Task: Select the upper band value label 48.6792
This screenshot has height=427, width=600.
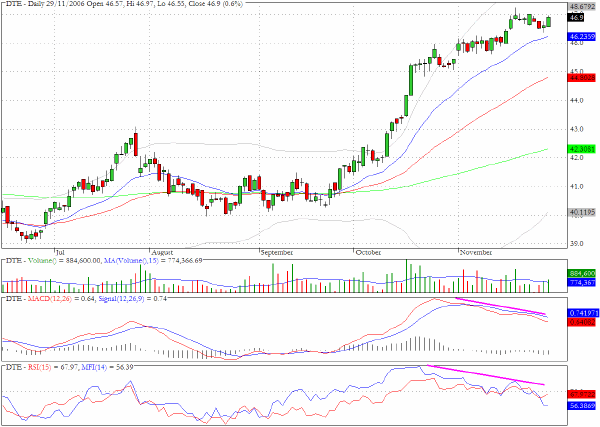Action: pyautogui.click(x=582, y=7)
